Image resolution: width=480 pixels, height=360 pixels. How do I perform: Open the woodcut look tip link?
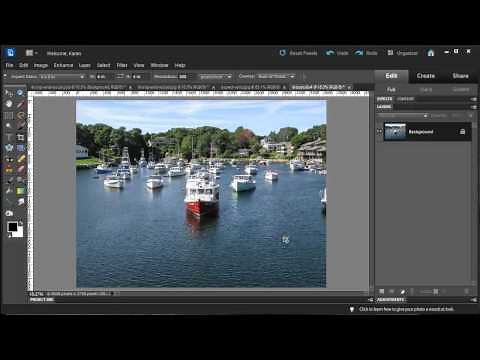(x=406, y=309)
